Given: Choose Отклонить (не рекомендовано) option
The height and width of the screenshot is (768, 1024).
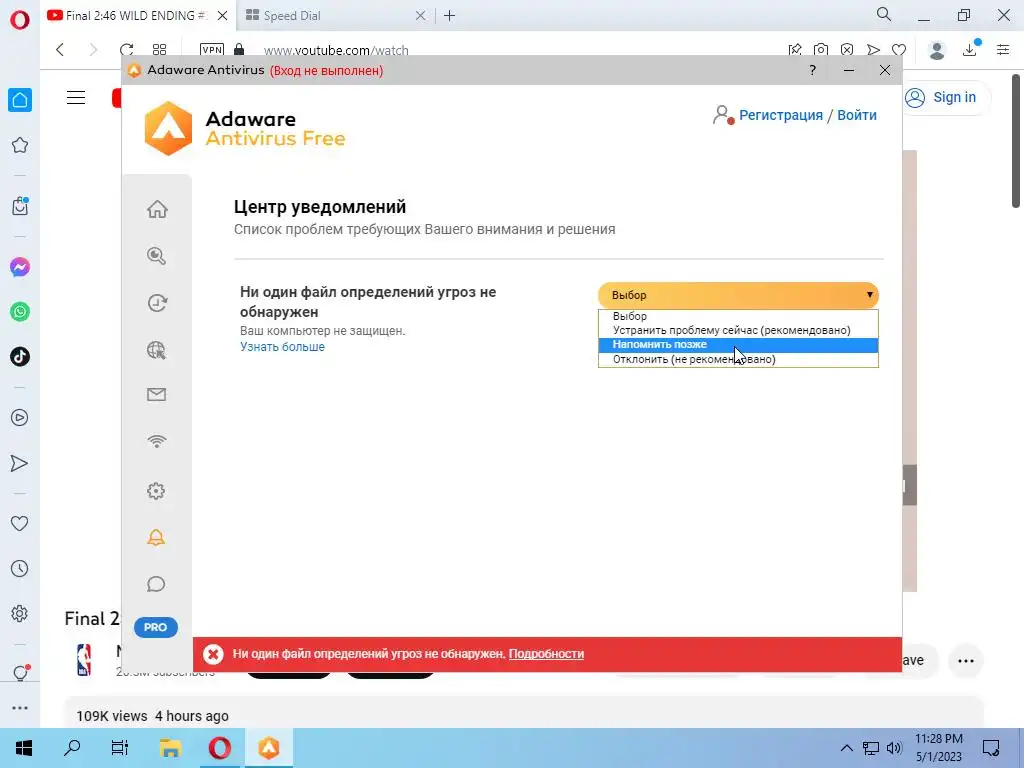Looking at the screenshot, I should 738,359.
